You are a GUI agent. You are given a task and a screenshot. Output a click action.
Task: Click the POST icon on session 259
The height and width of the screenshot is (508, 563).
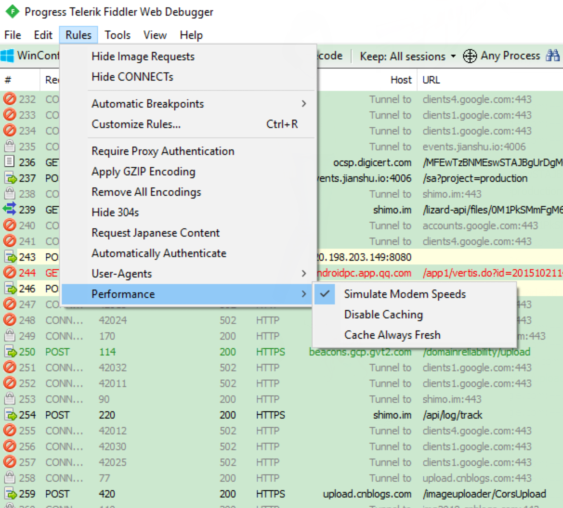pos(10,494)
